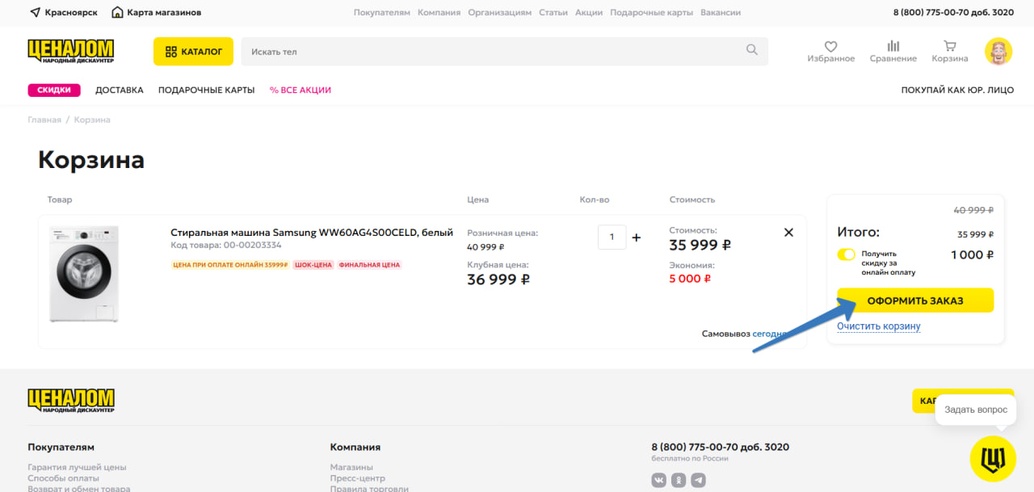Click the Задать вопрос bubble
Viewport: 1034px width, 492px height.
click(x=976, y=410)
